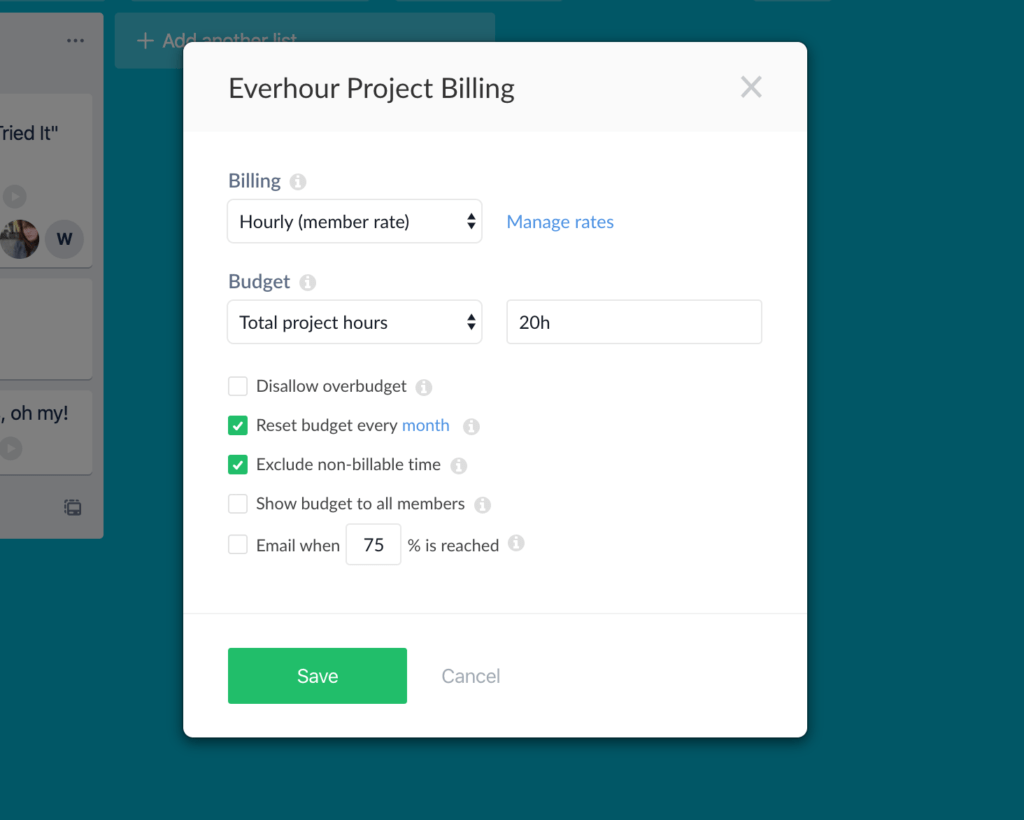The width and height of the screenshot is (1024, 820).
Task: Check Show budget to all members
Action: point(237,504)
